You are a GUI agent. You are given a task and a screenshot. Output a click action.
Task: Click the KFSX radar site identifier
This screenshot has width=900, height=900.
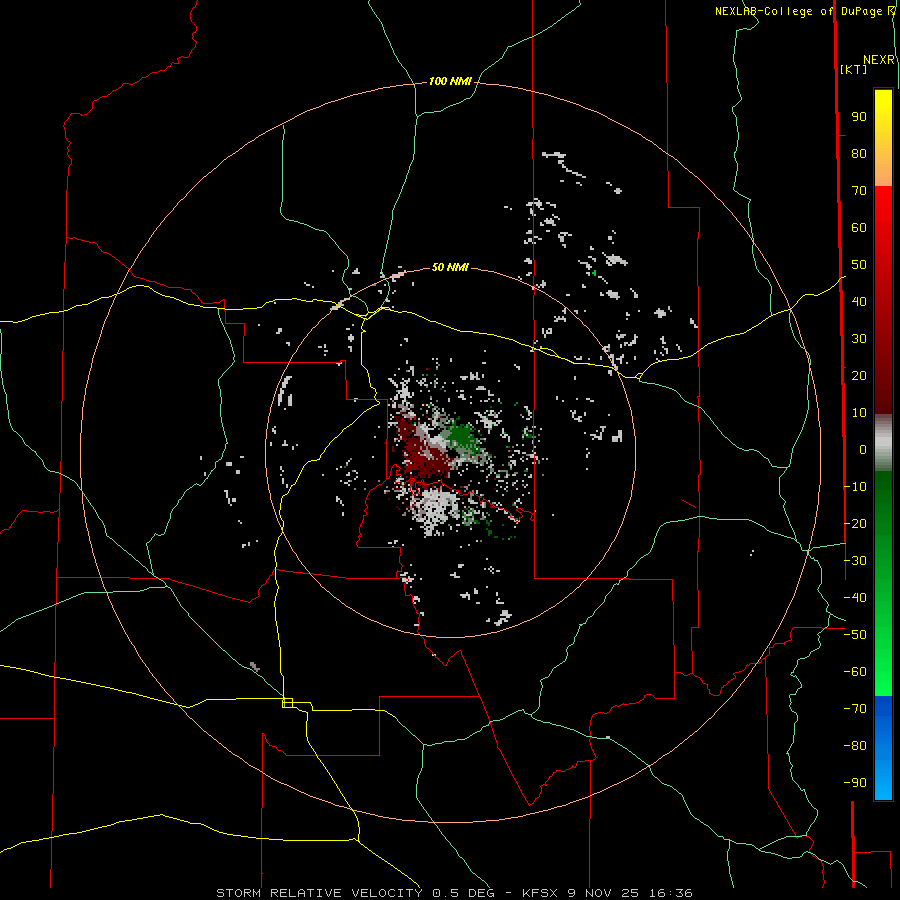[x=541, y=893]
